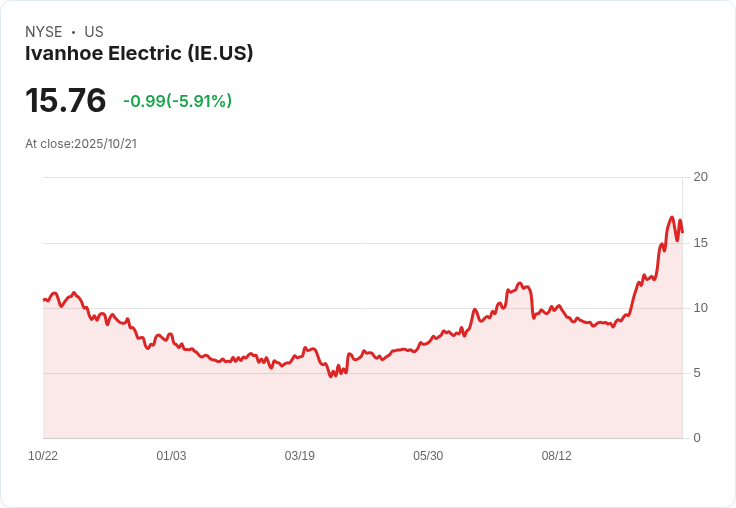
Task: Click the 10/22 date axis label
Action: pos(43,456)
